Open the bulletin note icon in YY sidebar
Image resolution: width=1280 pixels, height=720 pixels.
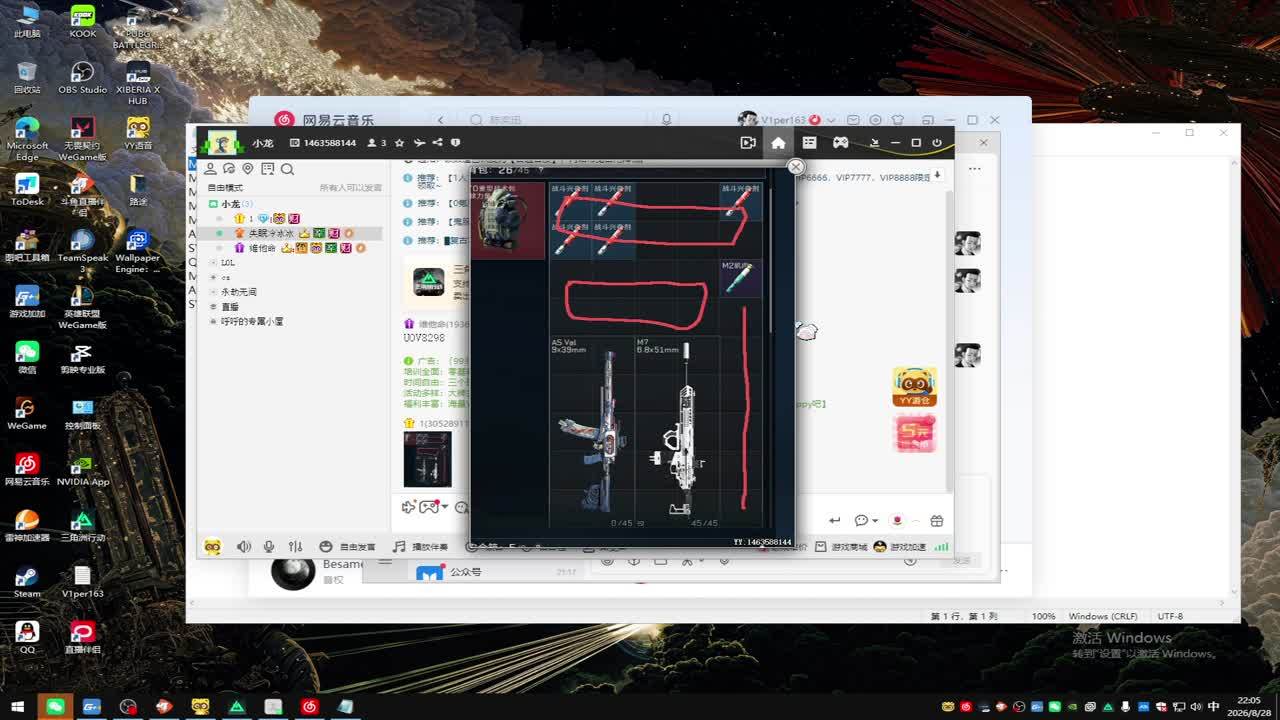click(267, 169)
